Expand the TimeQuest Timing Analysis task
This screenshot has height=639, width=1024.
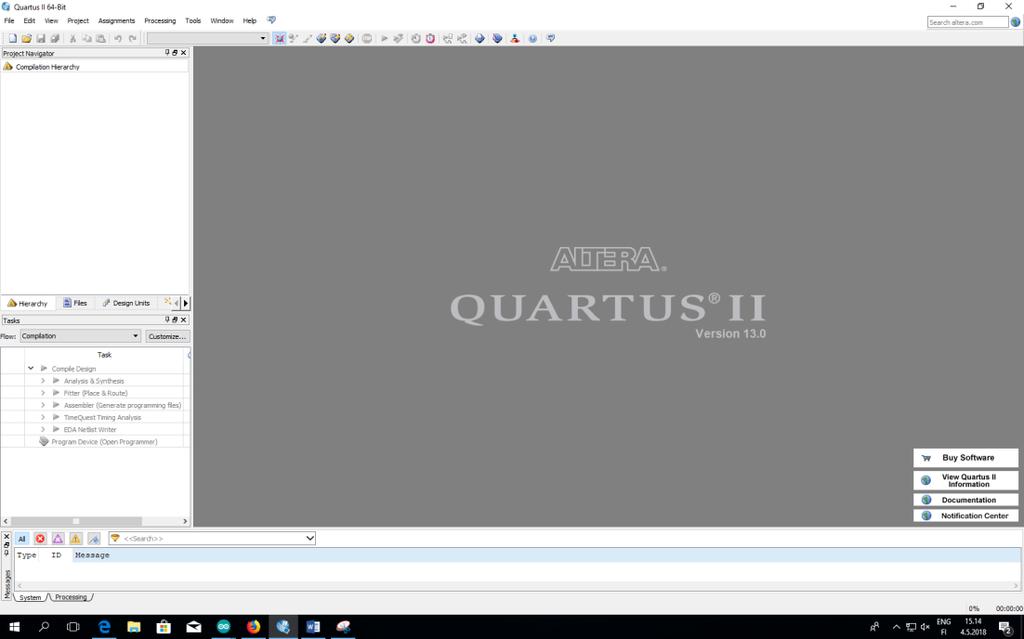tap(43, 418)
